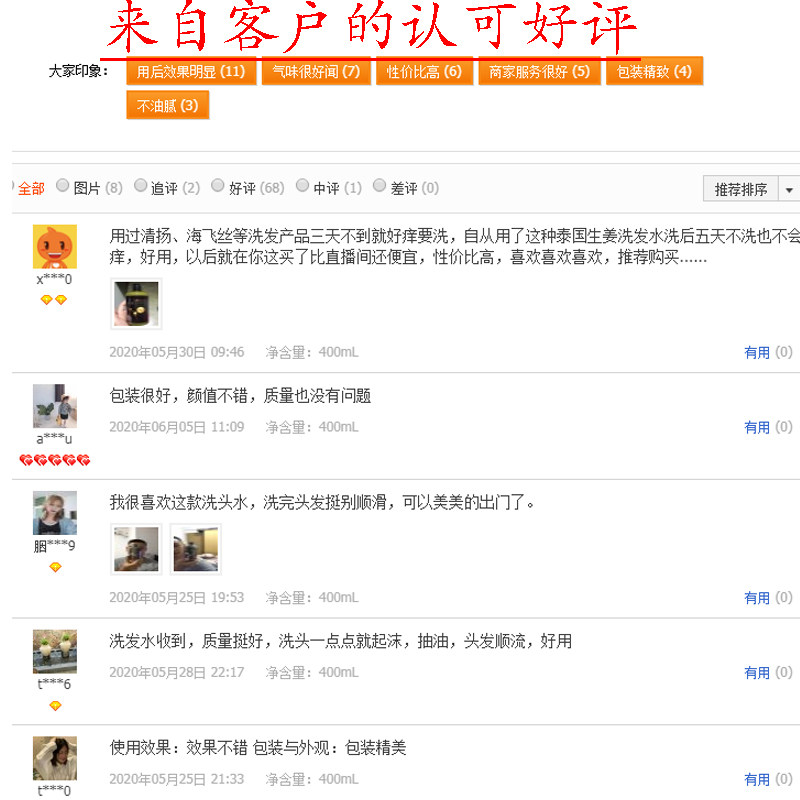
Task: Click the 不油腻 (3) impression tag
Action: [167, 106]
